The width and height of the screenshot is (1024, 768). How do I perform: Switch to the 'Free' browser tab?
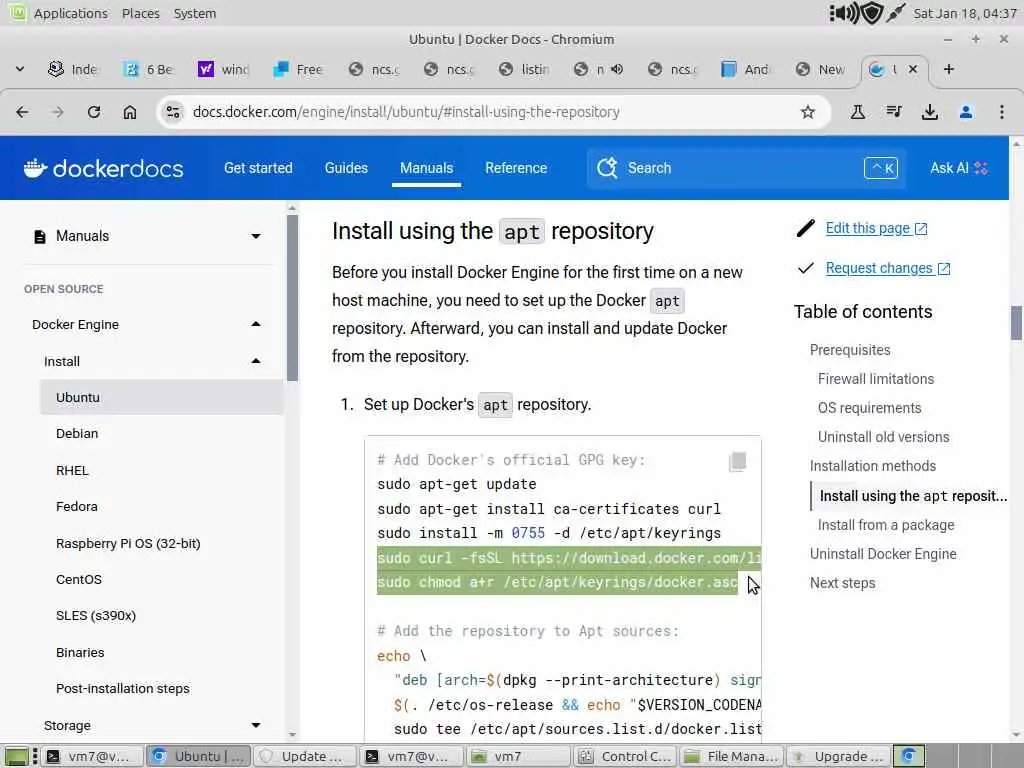point(298,69)
